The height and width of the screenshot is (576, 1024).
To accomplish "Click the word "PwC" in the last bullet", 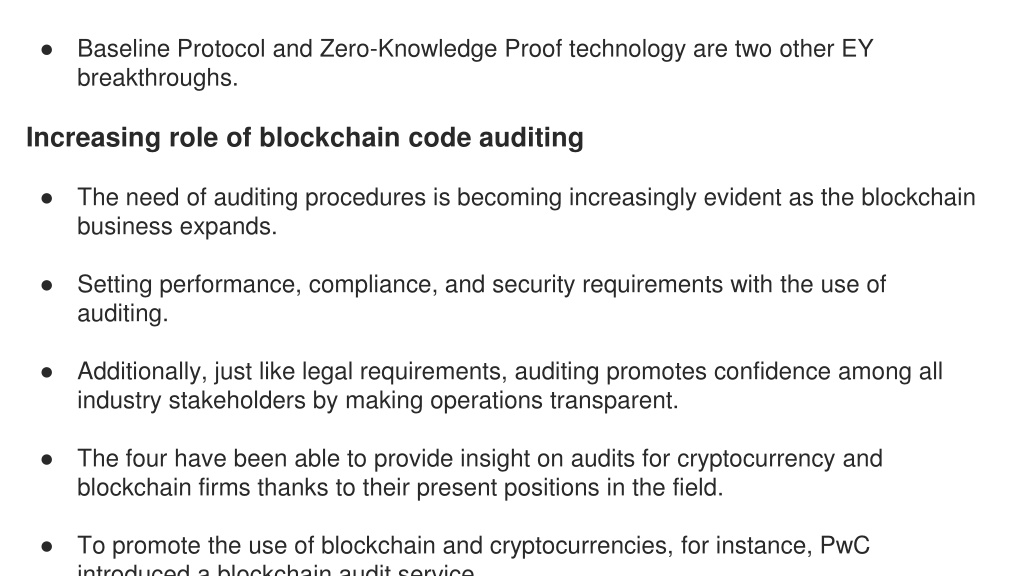I will pyautogui.click(x=844, y=545).
